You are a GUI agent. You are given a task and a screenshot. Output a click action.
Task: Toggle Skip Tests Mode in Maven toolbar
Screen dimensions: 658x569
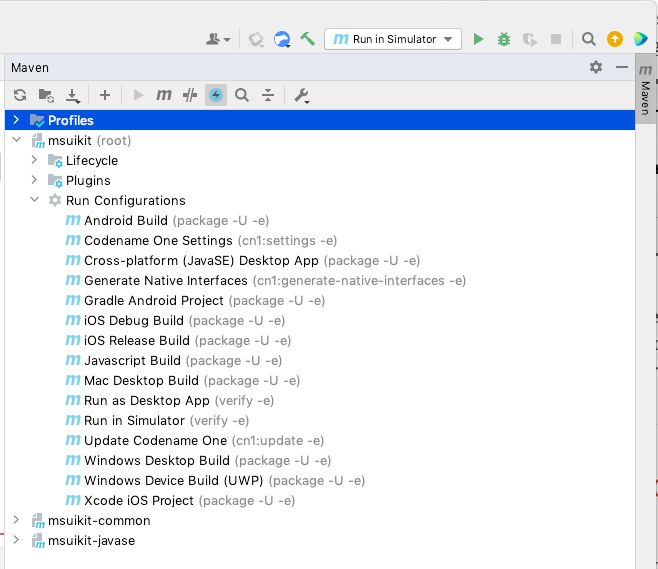click(216, 95)
